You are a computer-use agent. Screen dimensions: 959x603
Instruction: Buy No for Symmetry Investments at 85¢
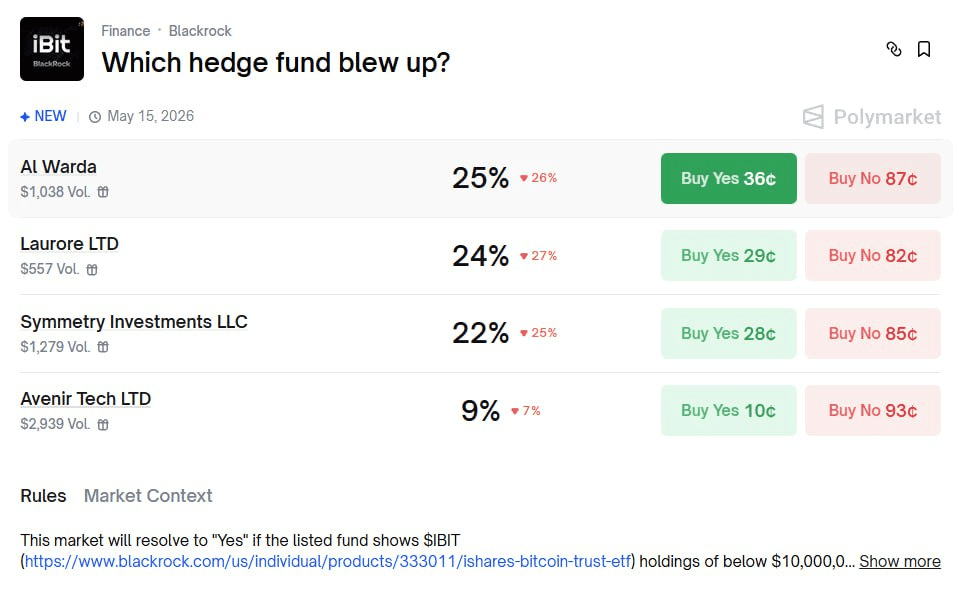click(872, 333)
